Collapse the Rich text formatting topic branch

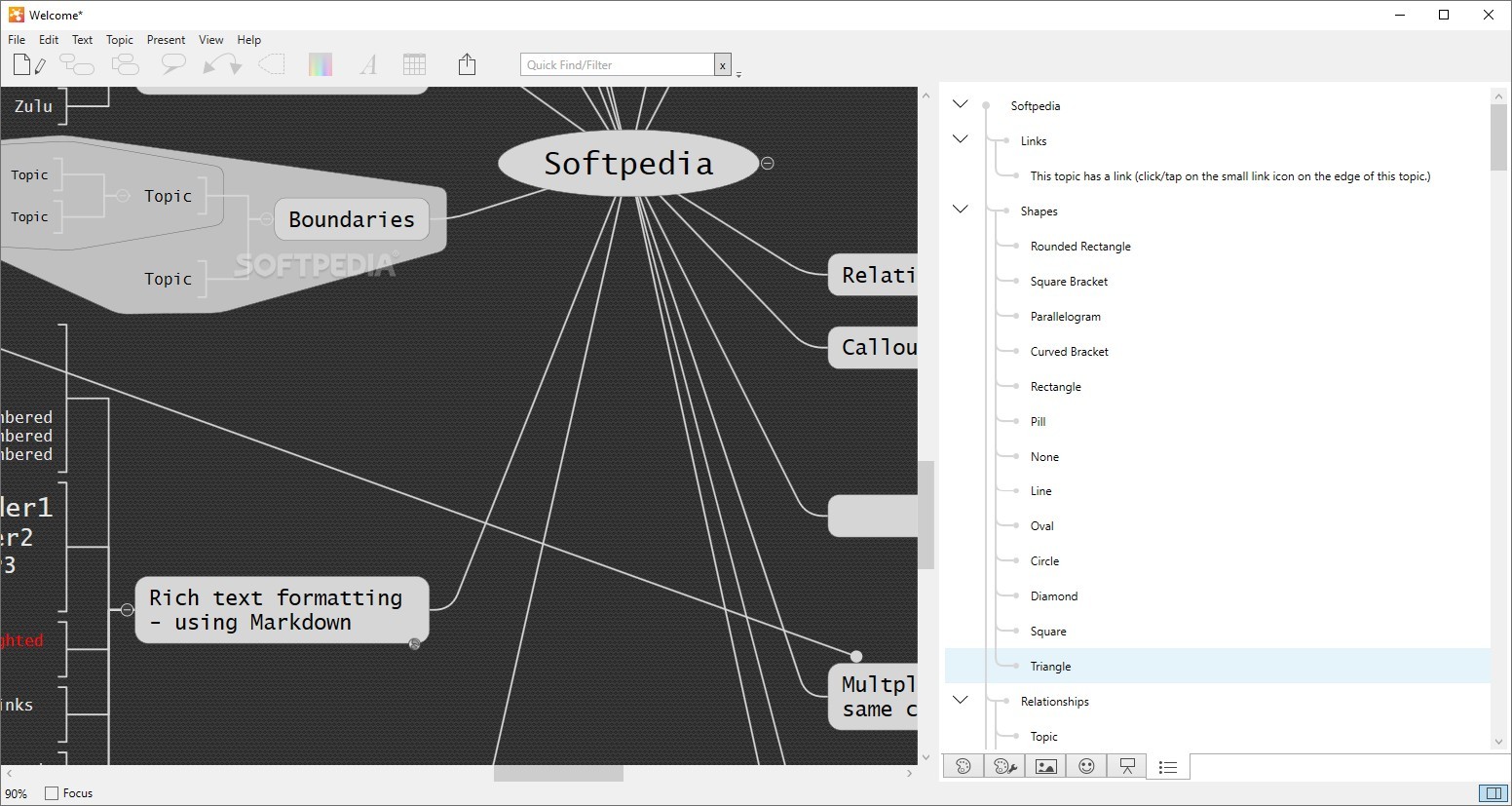click(x=127, y=610)
